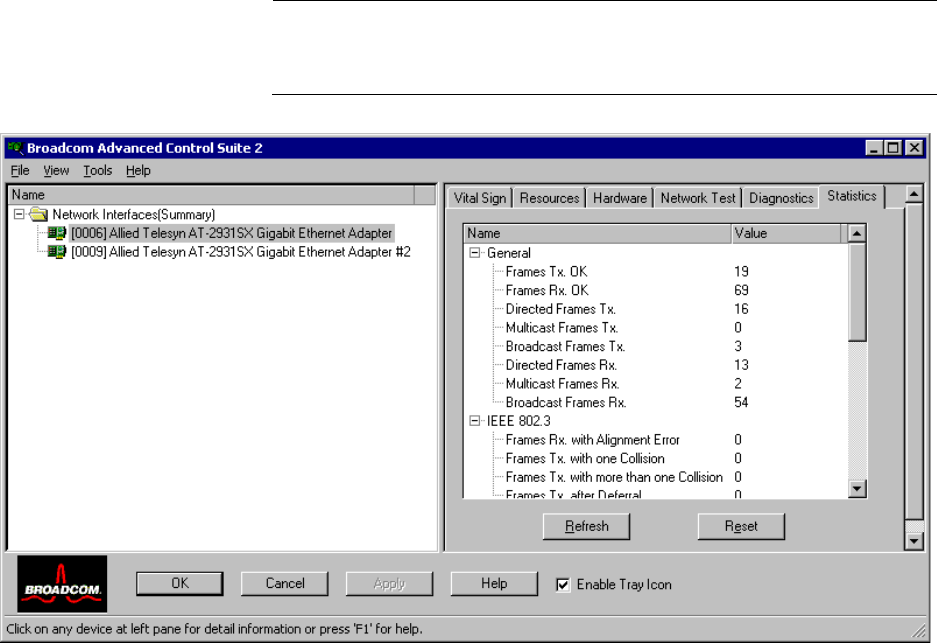Select the Directed Frames Rx. row
Viewport: 937px width, 643px height.
[561, 365]
